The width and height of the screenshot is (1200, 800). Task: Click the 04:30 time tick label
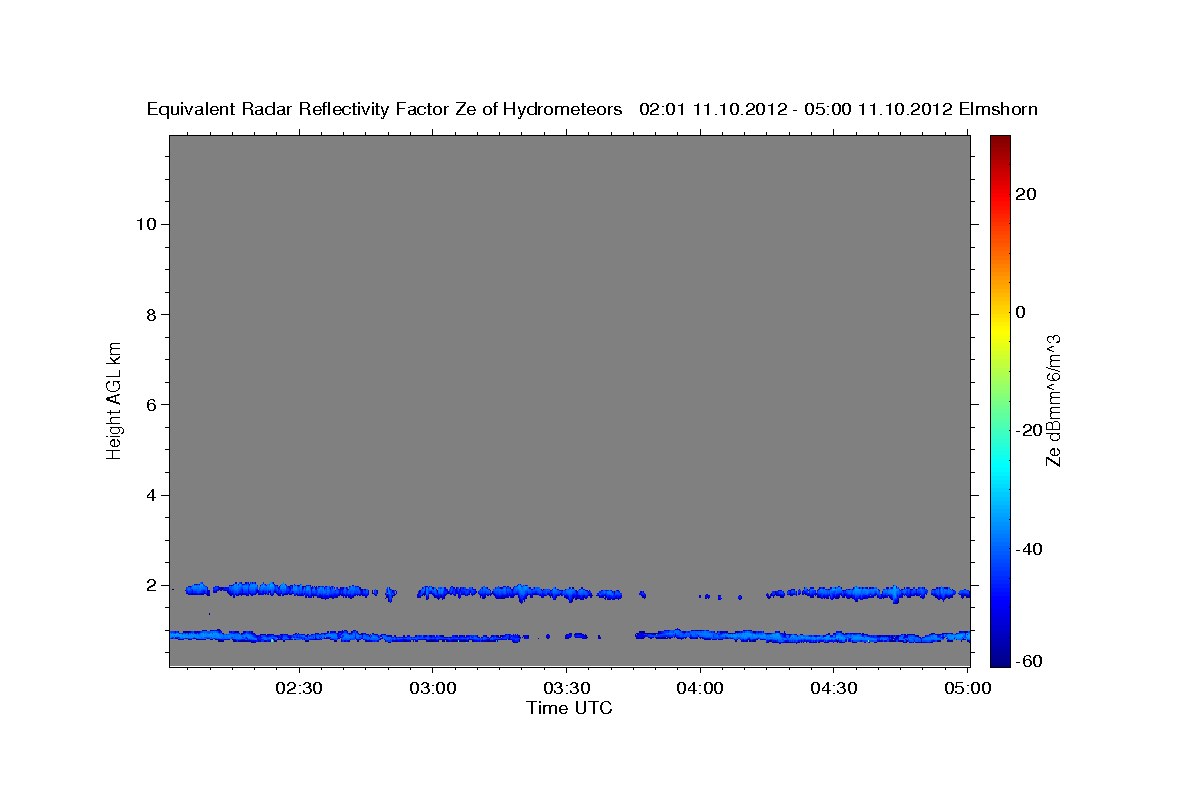click(834, 689)
